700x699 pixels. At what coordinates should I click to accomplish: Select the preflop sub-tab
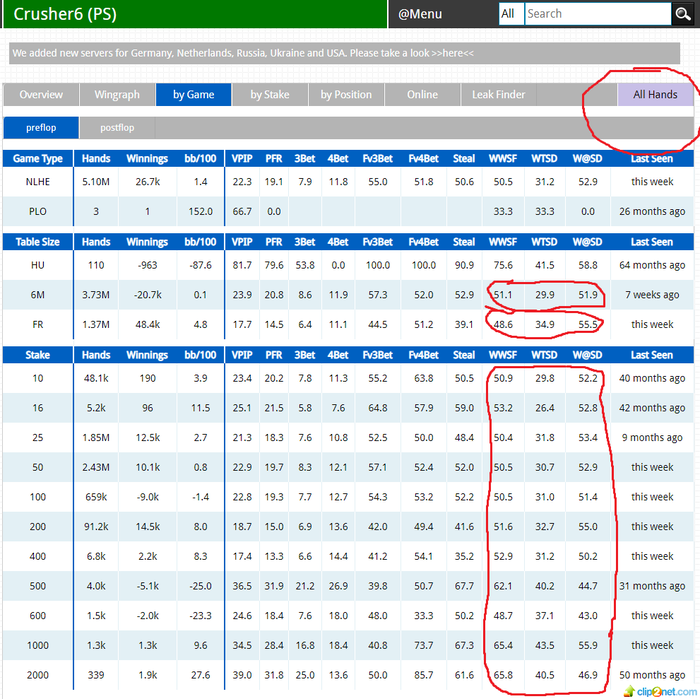41,128
